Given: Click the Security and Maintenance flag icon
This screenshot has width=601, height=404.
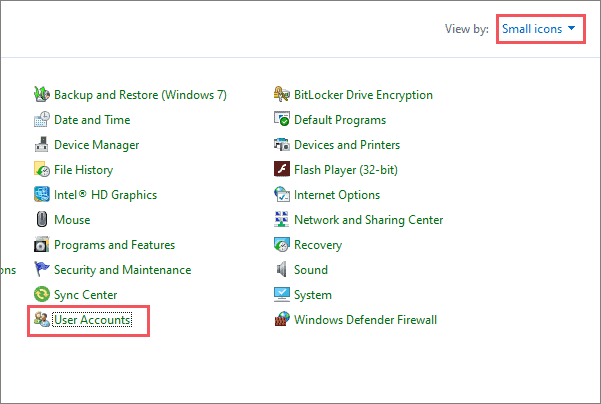Looking at the screenshot, I should [42, 269].
